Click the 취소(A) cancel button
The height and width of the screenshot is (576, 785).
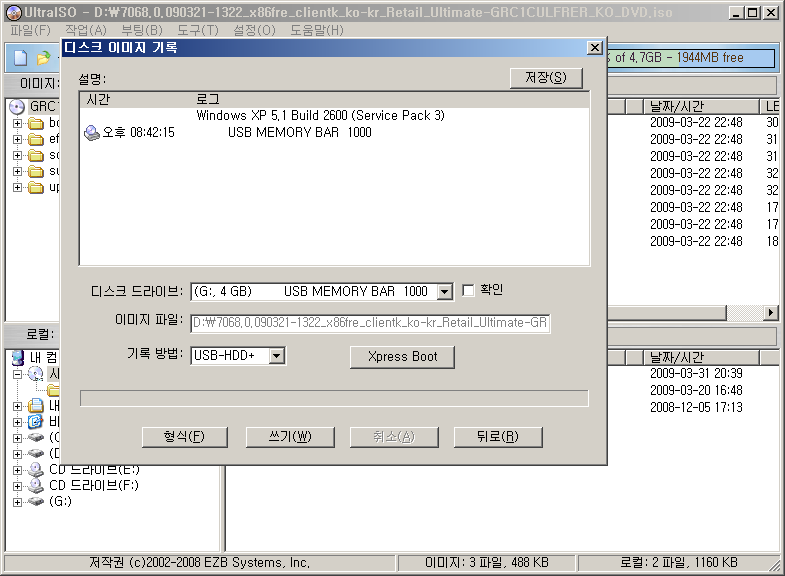[x=394, y=437]
